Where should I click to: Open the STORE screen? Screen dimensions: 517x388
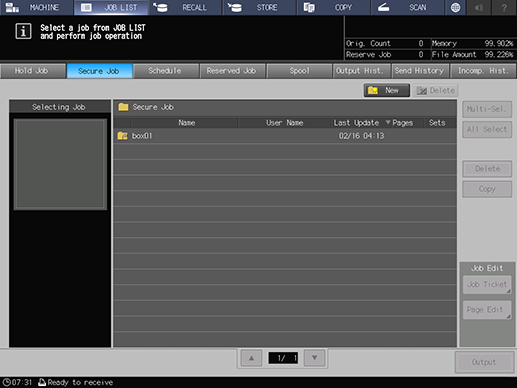[260, 7]
